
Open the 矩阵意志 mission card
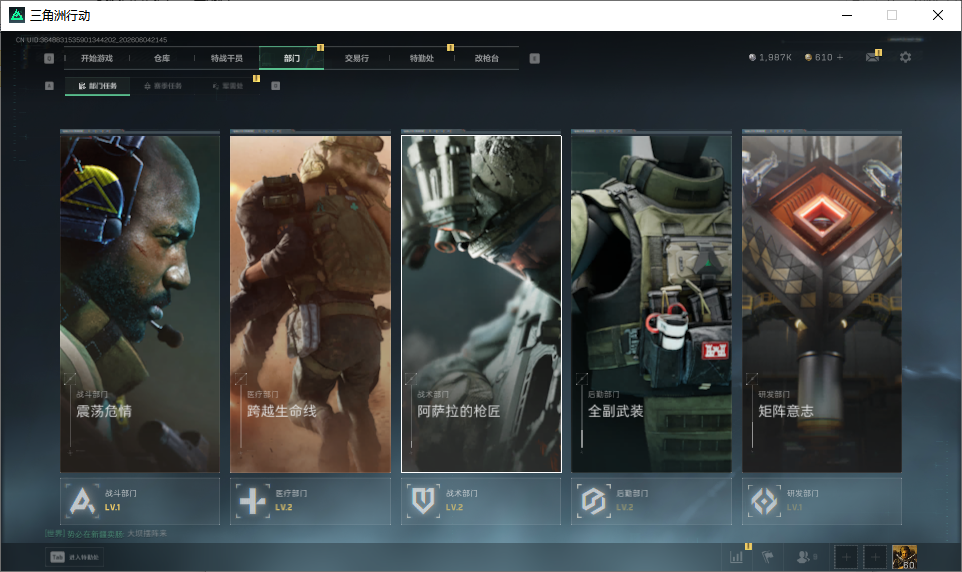pyautogui.click(x=822, y=304)
